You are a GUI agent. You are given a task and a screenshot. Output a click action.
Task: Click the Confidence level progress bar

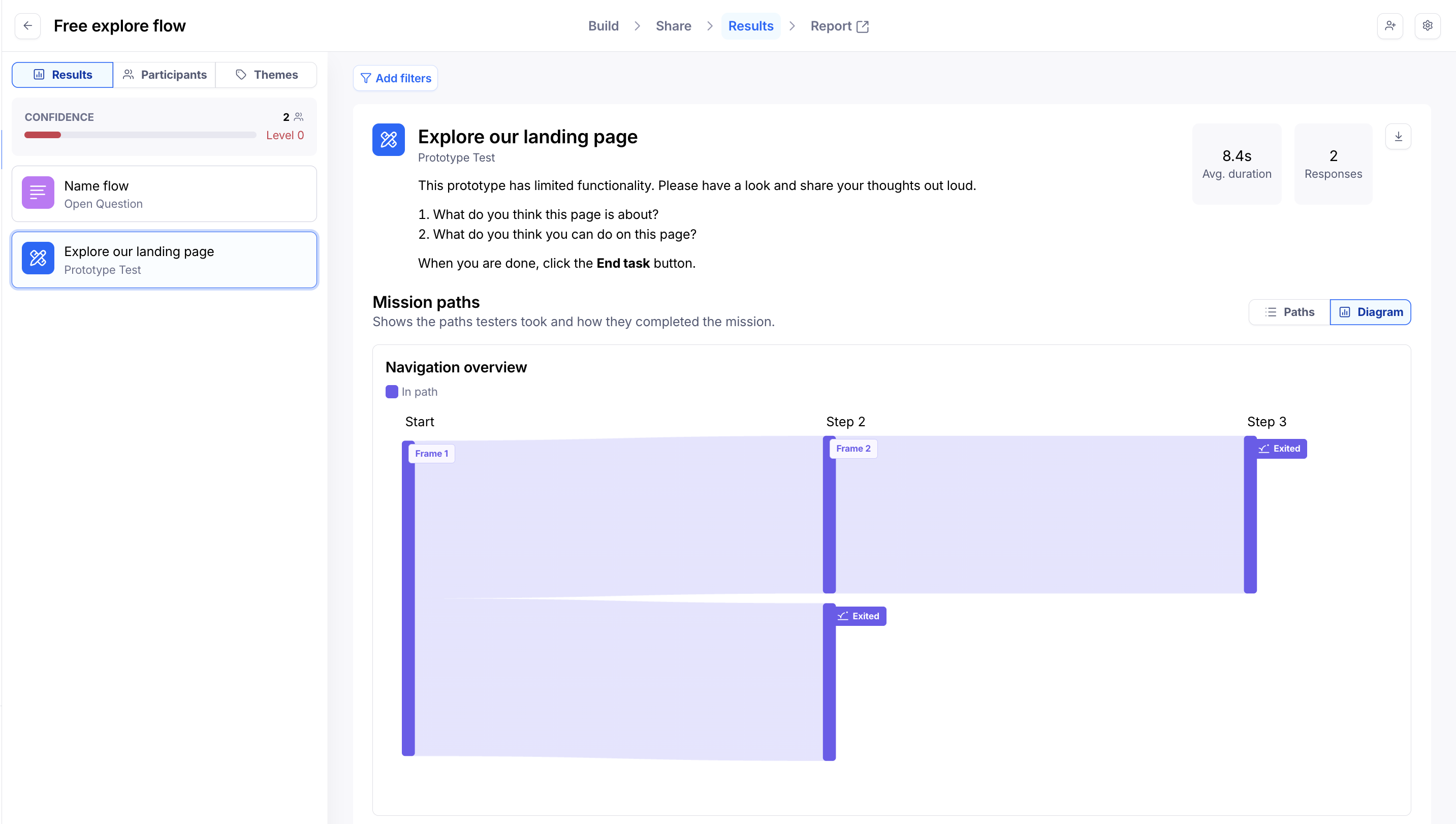(140, 135)
